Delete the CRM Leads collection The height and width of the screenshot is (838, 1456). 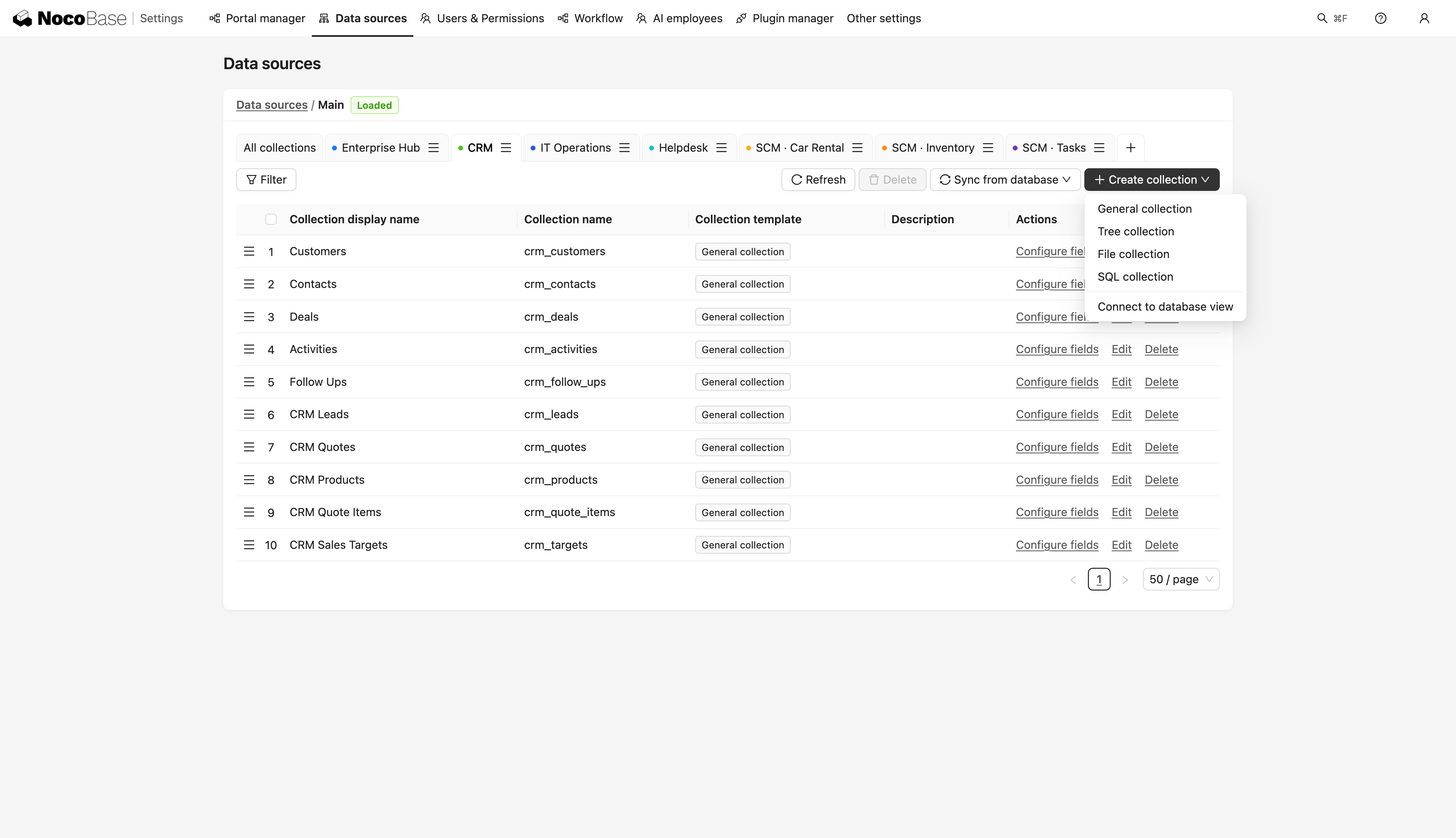pyautogui.click(x=1161, y=415)
